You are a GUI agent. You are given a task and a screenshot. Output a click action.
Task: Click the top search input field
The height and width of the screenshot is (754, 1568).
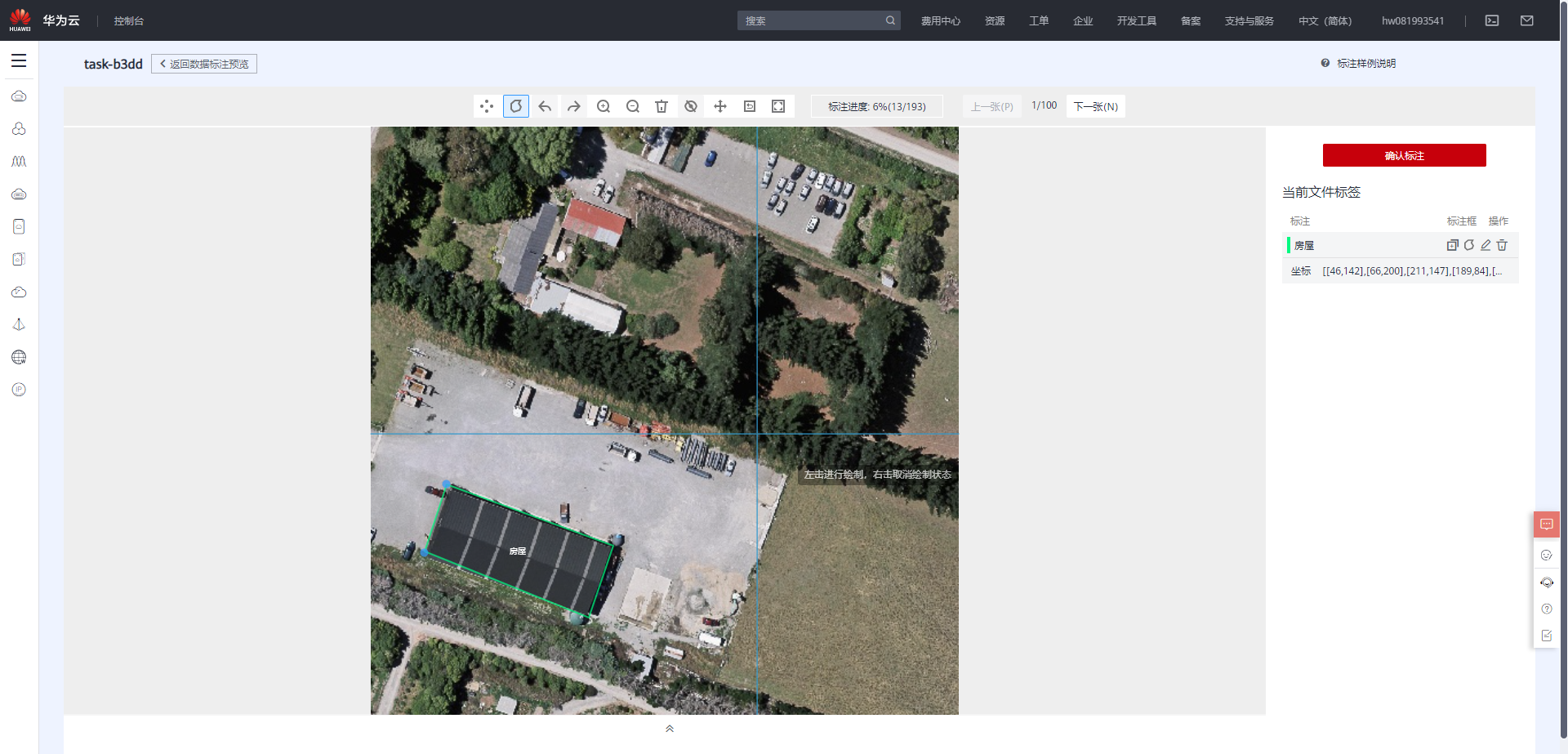[810, 20]
